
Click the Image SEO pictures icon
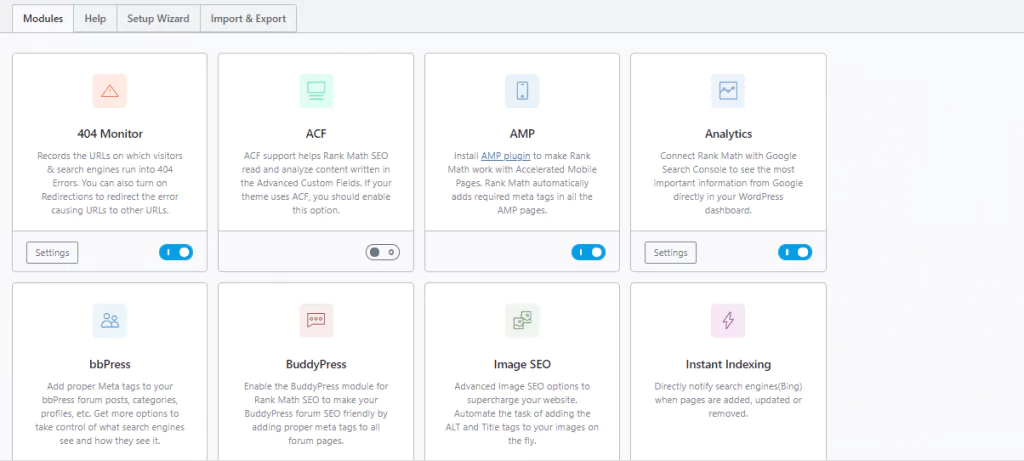[x=522, y=321]
